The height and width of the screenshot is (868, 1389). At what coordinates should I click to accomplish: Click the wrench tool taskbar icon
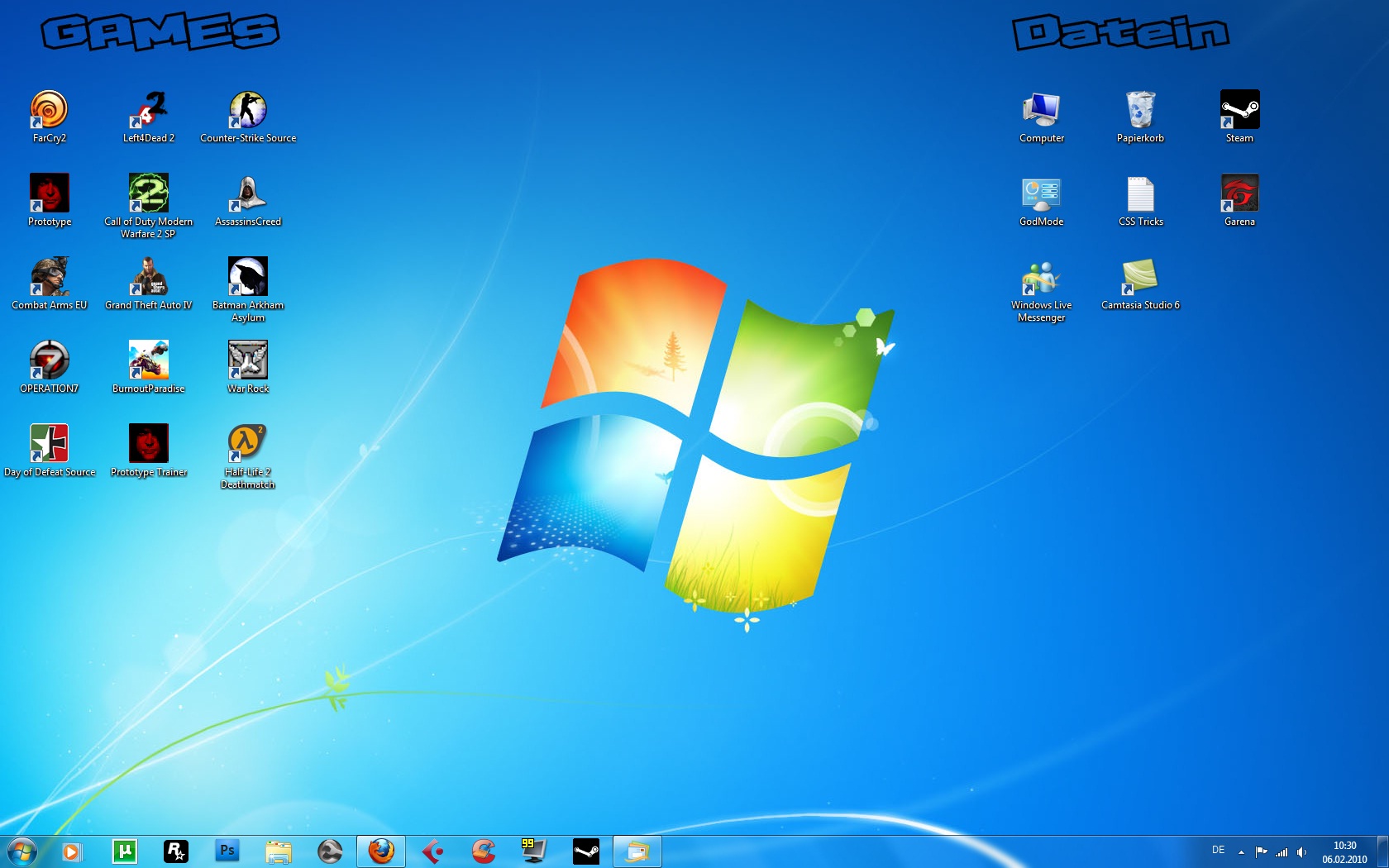(330, 851)
